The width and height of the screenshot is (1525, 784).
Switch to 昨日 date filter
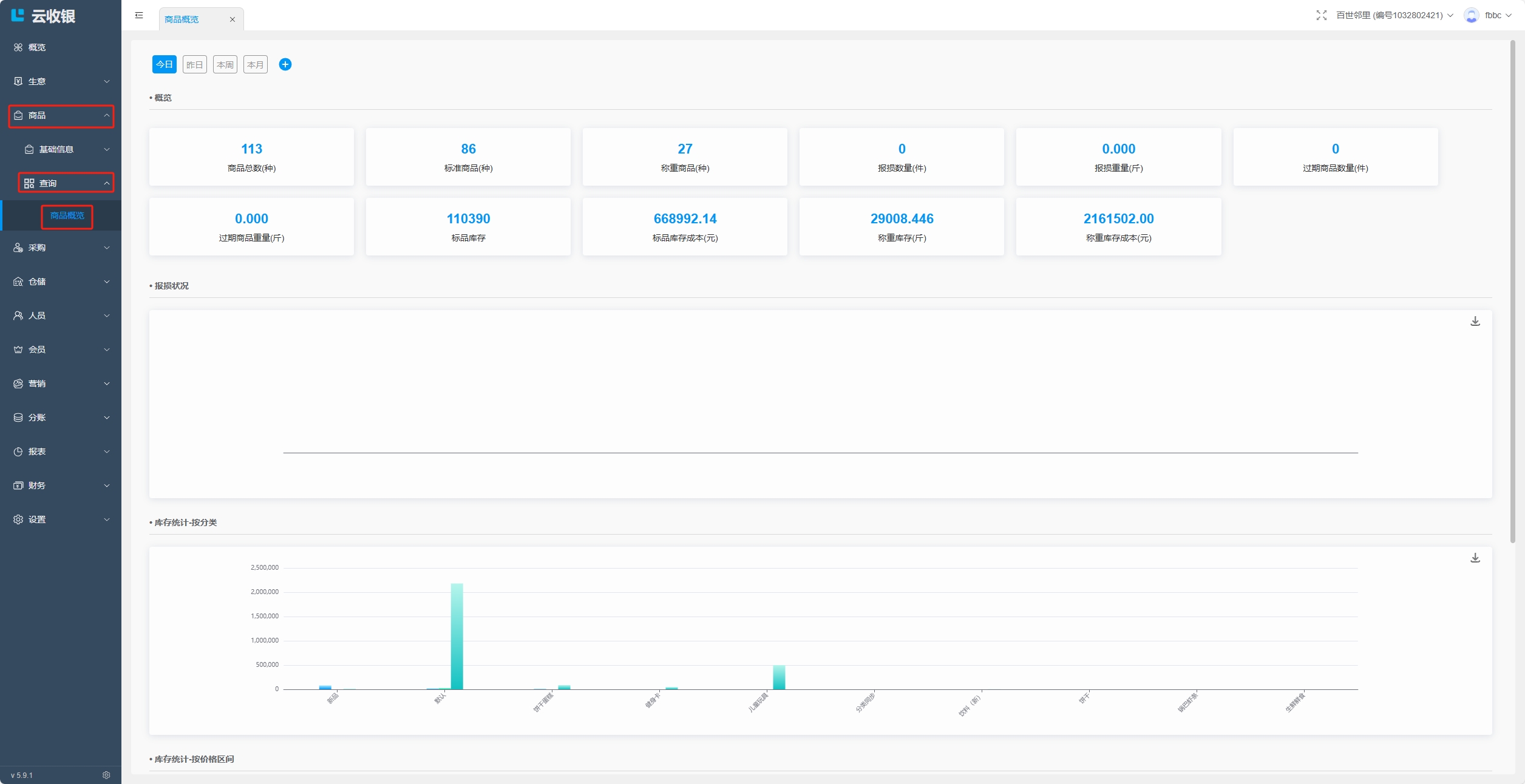pyautogui.click(x=194, y=64)
